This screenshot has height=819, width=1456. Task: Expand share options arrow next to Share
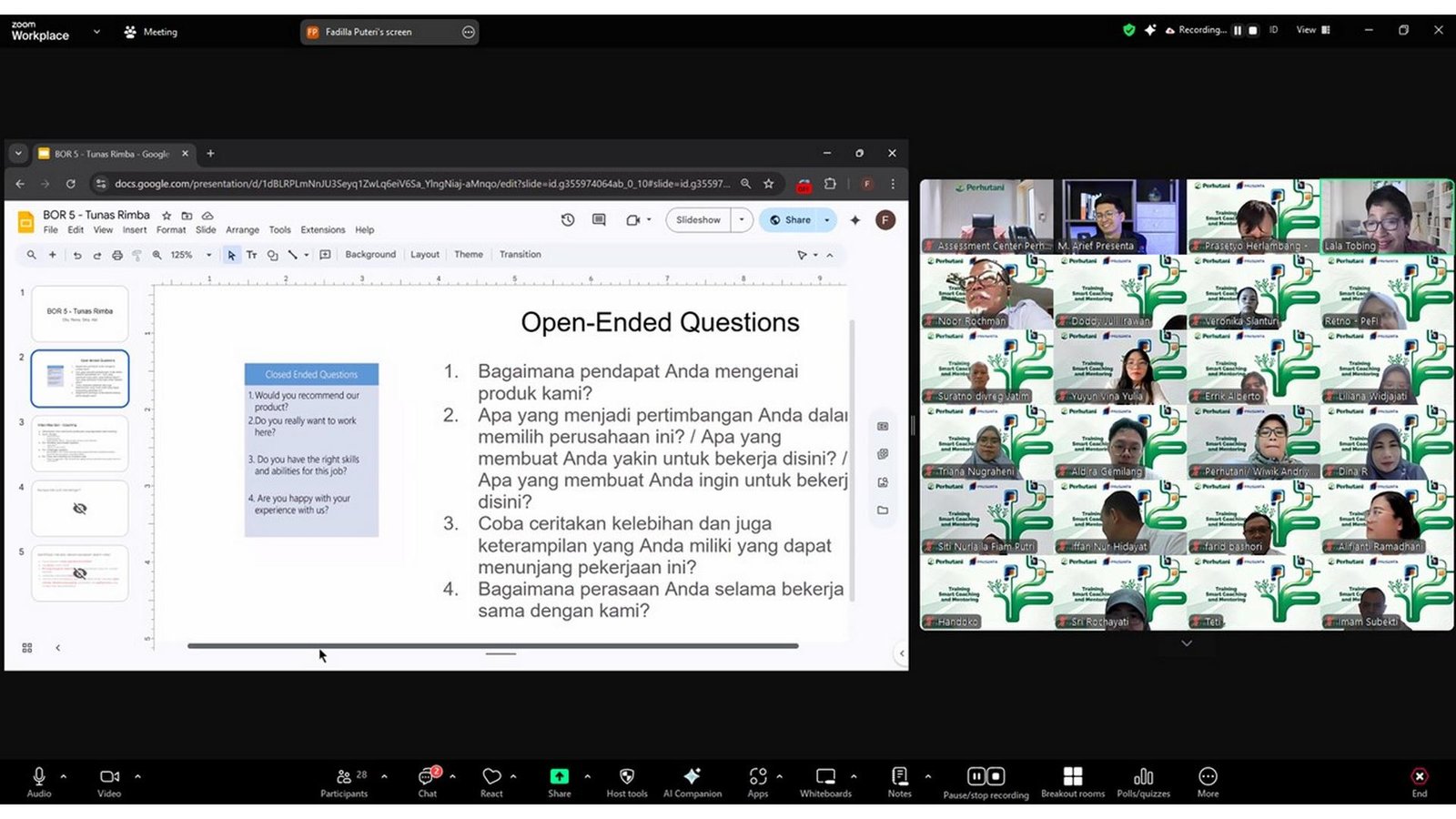pos(587,776)
